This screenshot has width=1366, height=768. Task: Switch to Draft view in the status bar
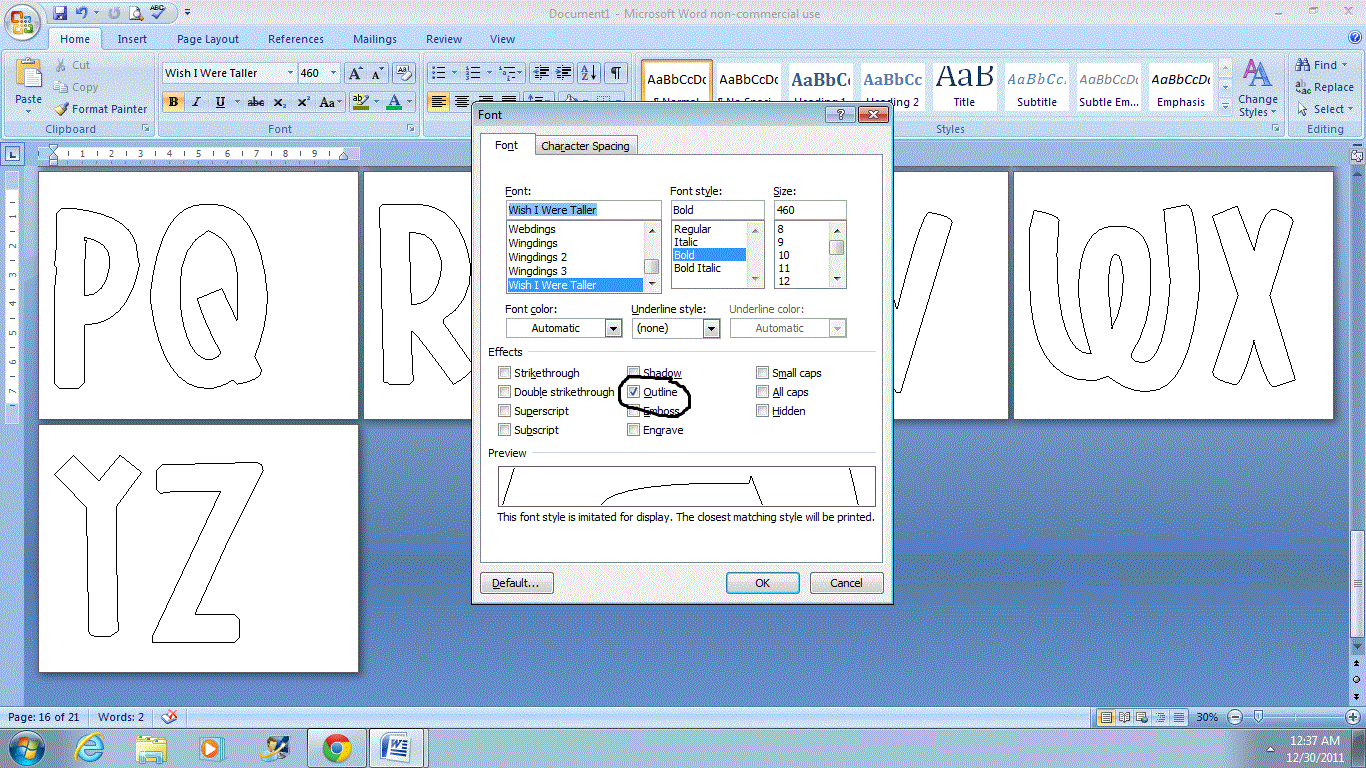(x=1179, y=717)
